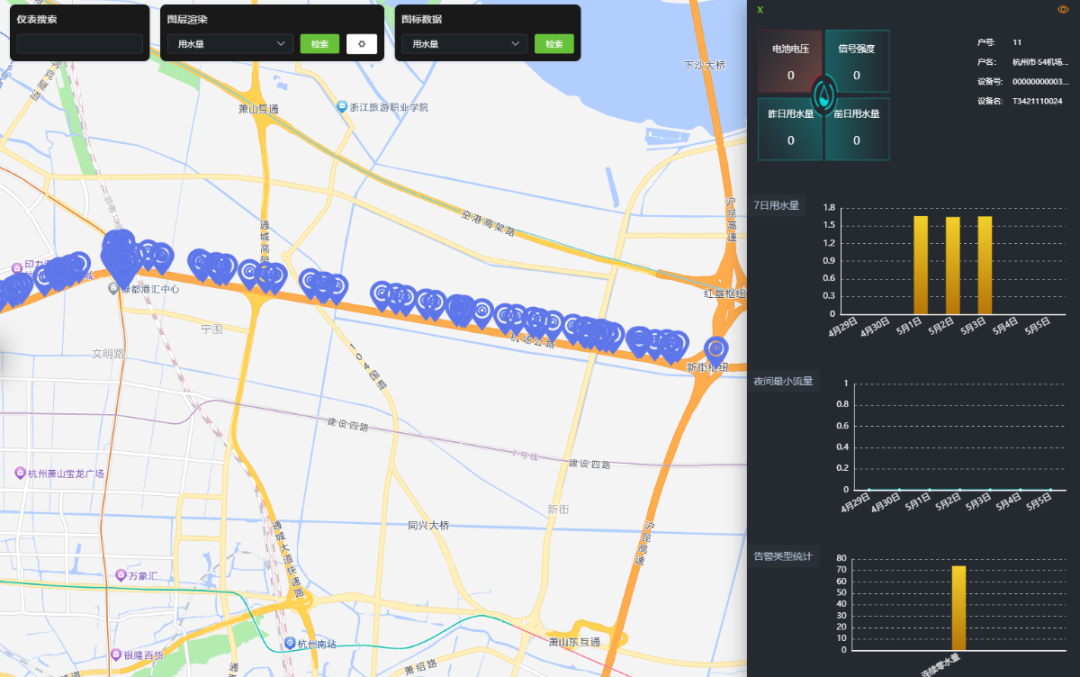Expand the 图标数据 用水量 dropdown
Screen dimensions: 1080x677
coord(464,44)
